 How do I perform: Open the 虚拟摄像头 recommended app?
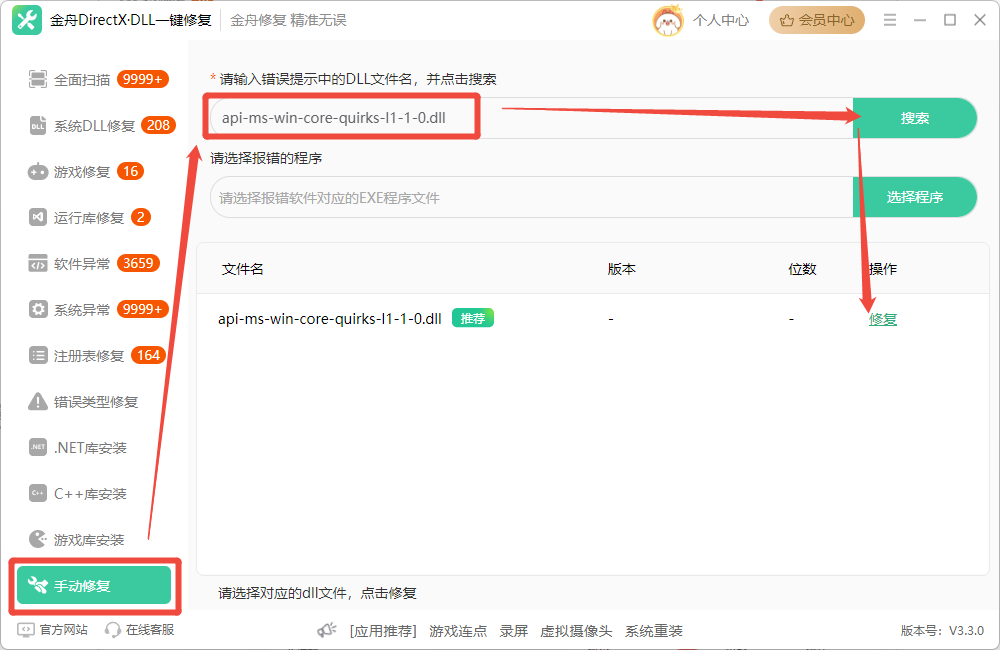[x=576, y=631]
